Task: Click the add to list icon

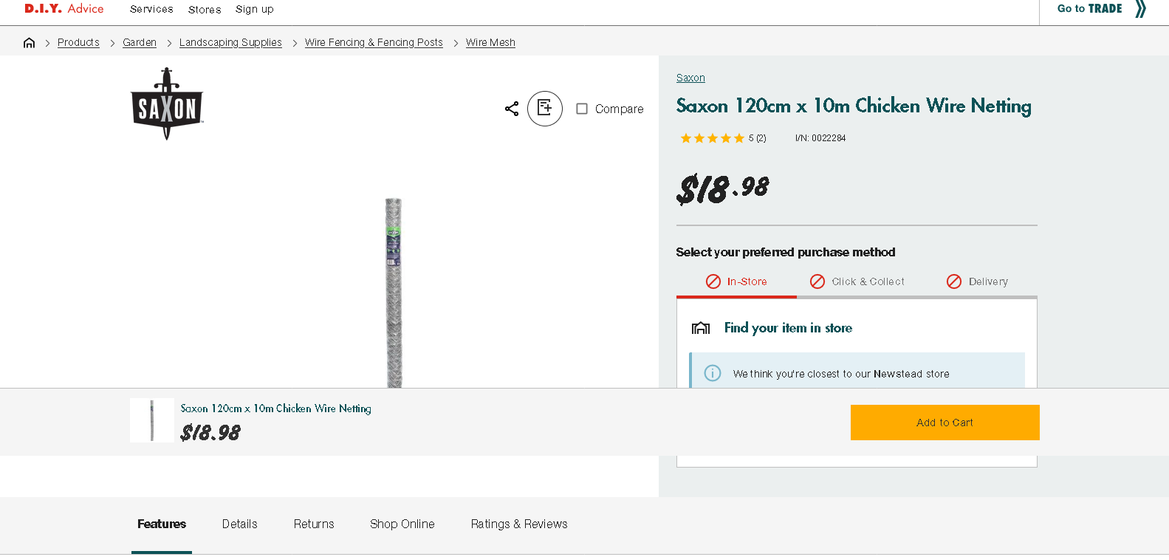Action: [x=544, y=108]
